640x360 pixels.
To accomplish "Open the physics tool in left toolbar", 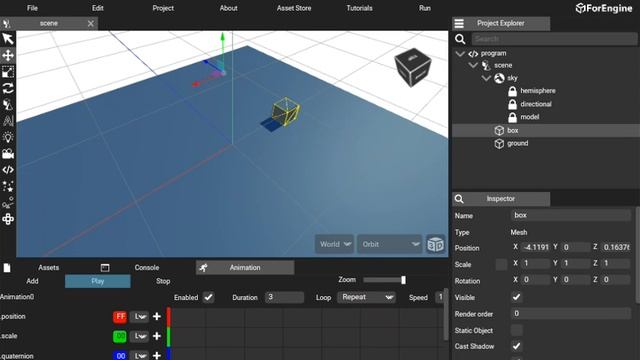I will point(8,202).
